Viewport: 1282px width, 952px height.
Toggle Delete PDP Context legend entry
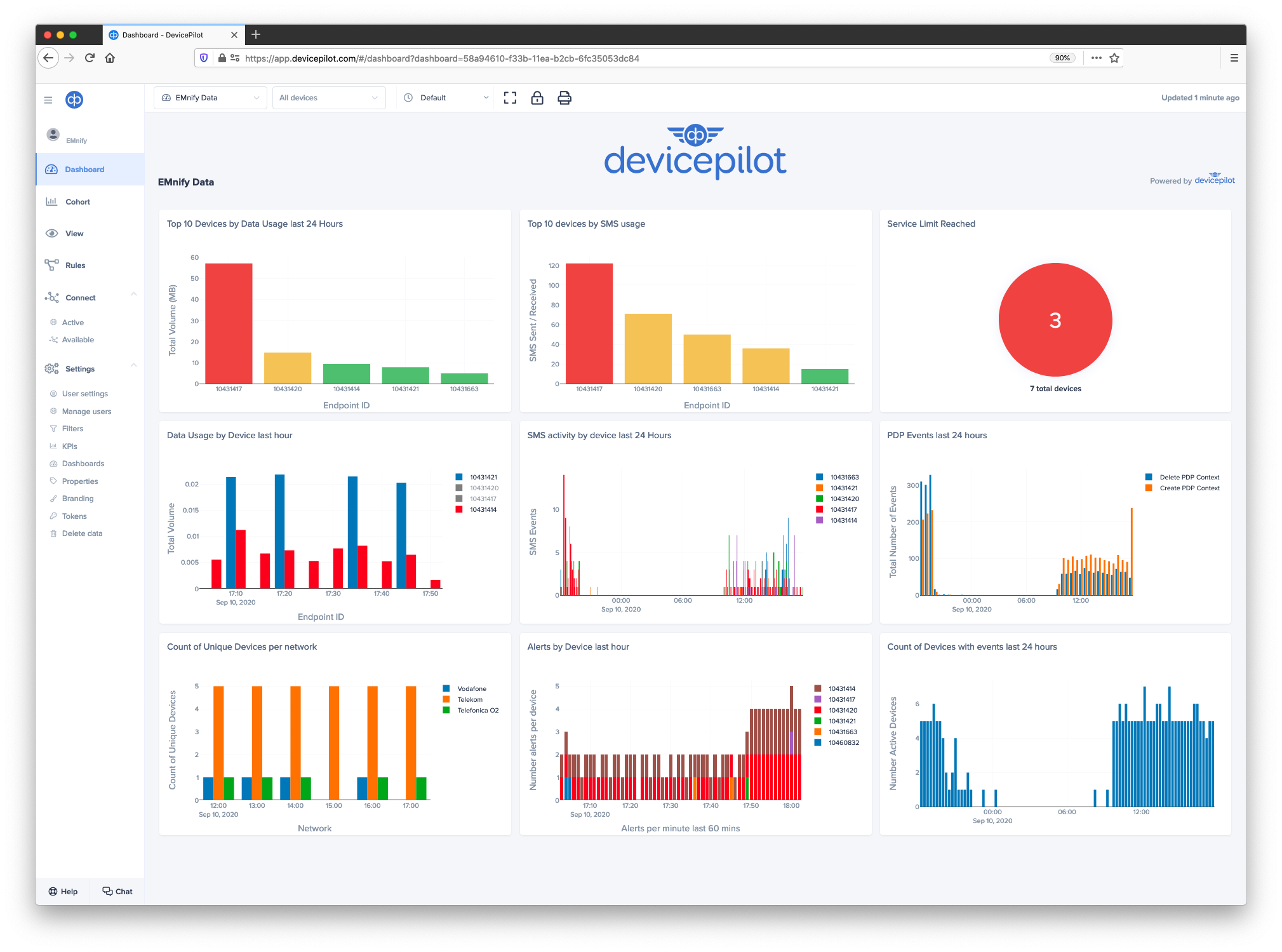coord(1182,477)
